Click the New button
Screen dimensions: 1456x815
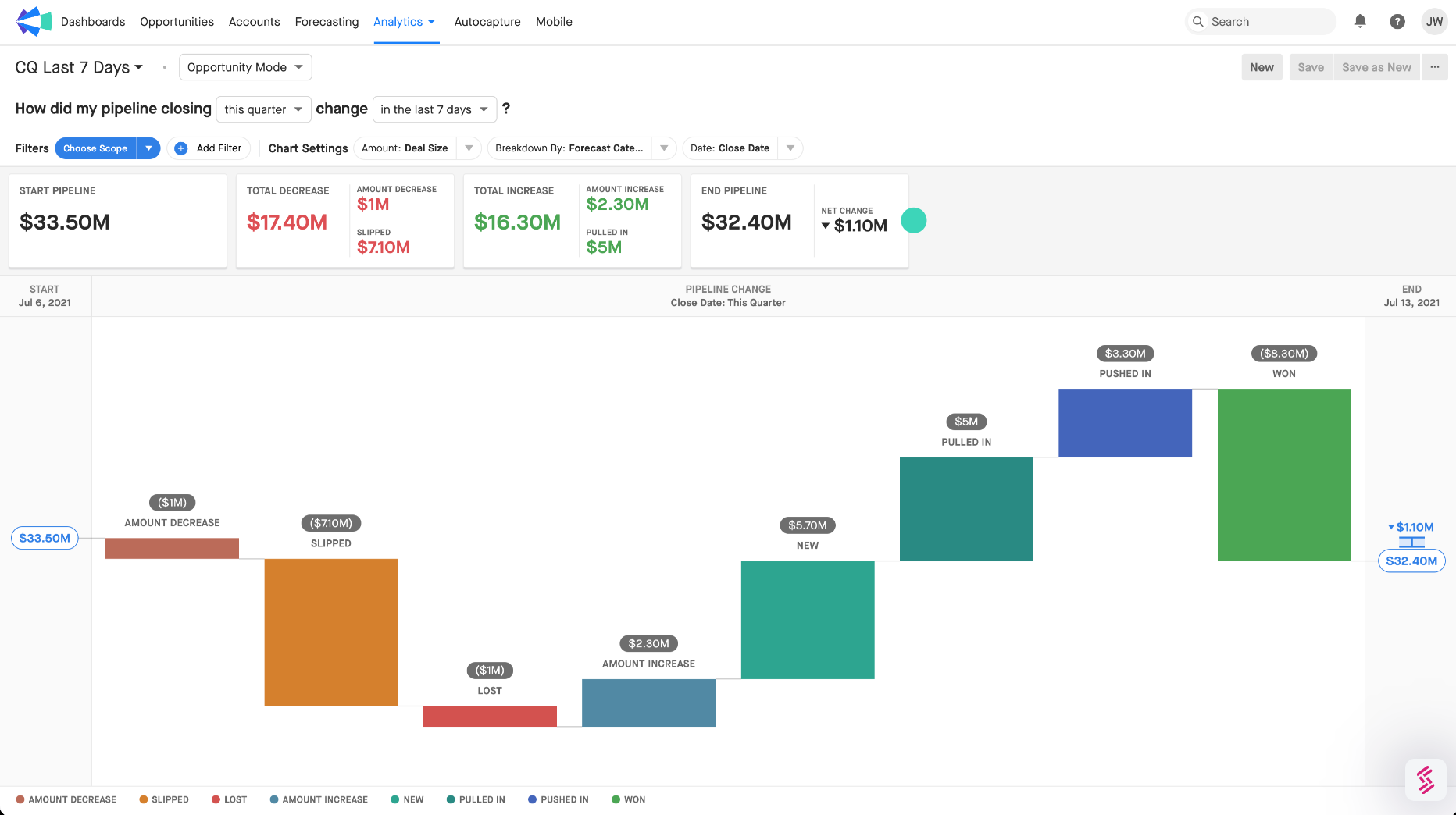[1262, 67]
